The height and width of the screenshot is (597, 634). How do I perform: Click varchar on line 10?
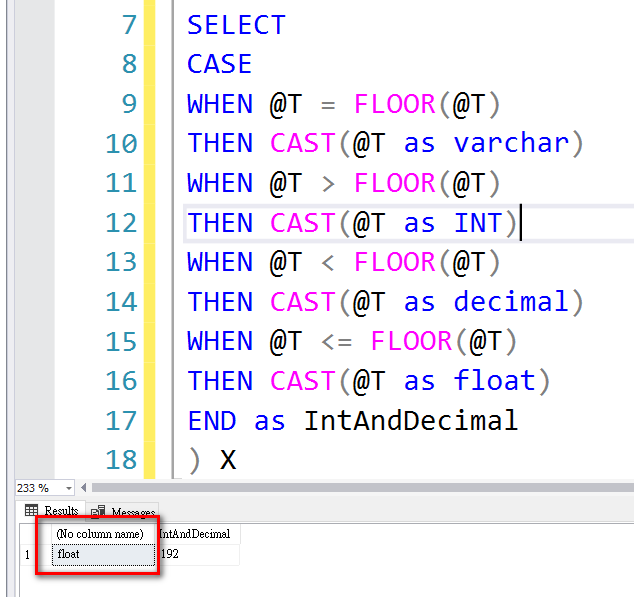[x=511, y=143]
